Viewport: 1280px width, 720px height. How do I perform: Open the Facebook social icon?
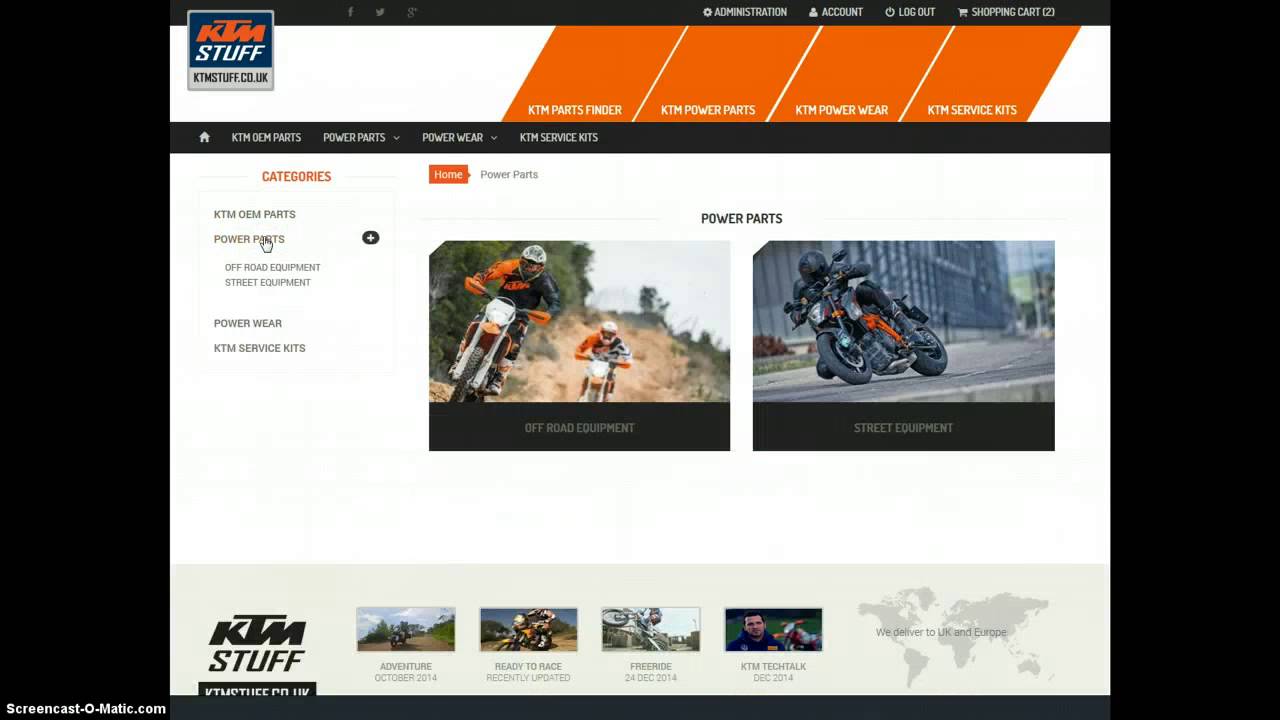pos(350,12)
